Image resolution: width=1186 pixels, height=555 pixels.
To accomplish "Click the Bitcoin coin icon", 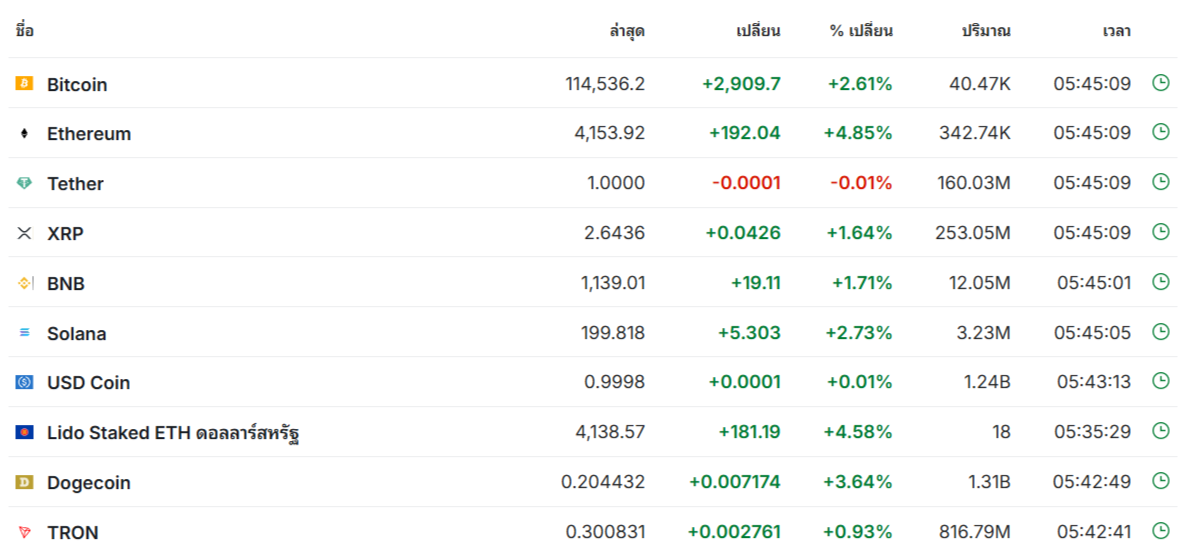I will (x=24, y=83).
